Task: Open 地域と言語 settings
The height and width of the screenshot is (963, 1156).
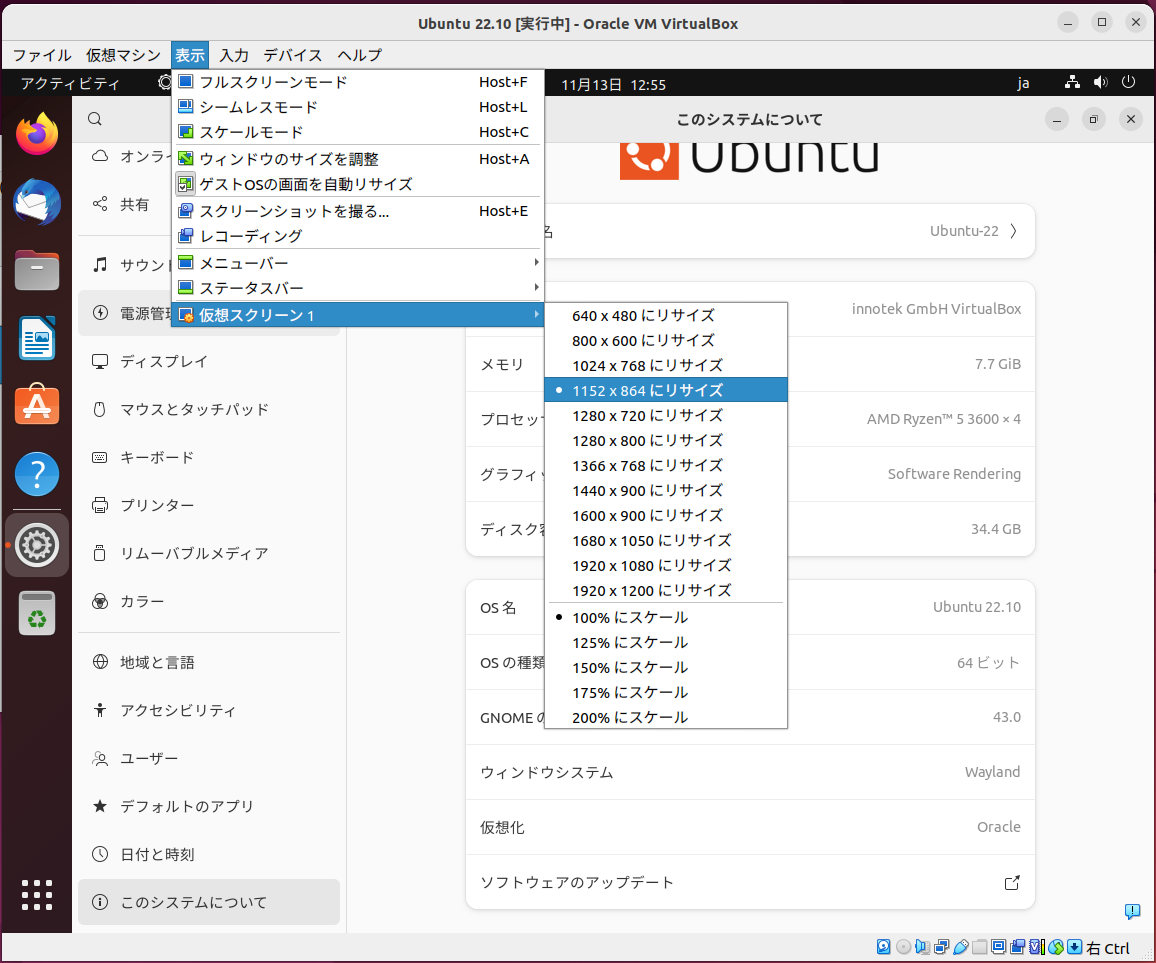Action: [209, 662]
